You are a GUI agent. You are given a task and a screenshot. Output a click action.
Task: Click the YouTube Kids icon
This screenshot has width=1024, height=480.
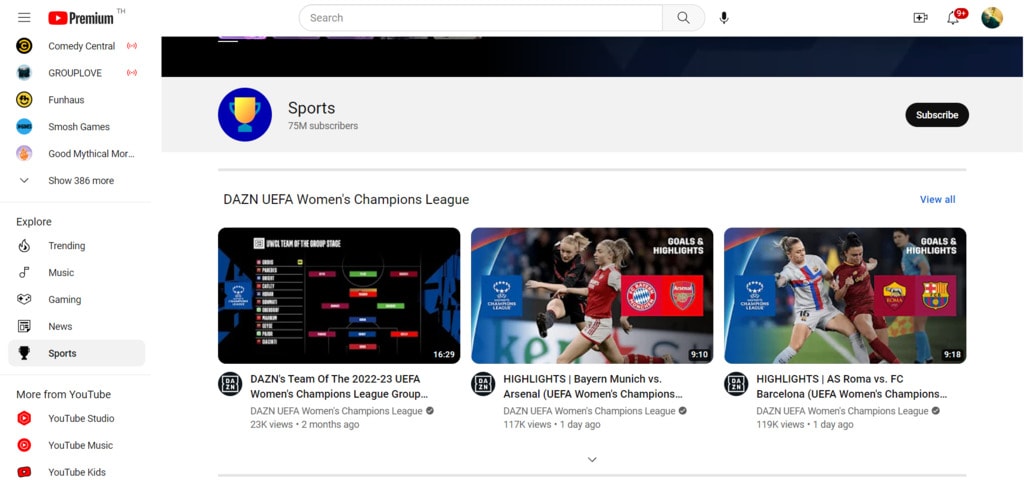[24, 472]
